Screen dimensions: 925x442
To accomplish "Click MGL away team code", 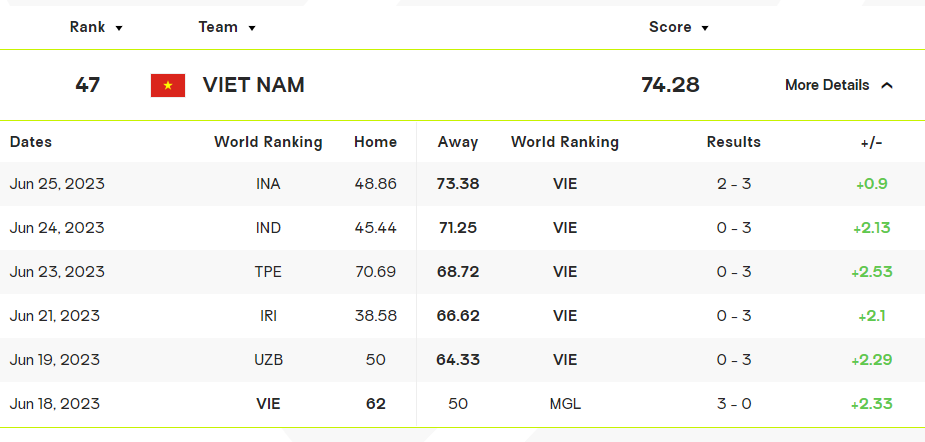I will click(x=565, y=404).
